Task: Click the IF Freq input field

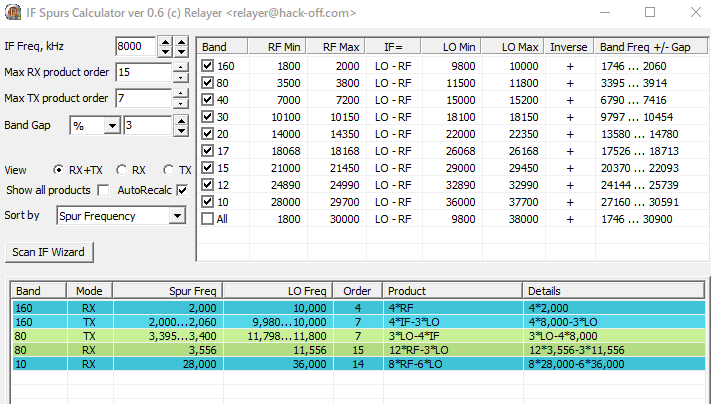Action: pyautogui.click(x=135, y=46)
